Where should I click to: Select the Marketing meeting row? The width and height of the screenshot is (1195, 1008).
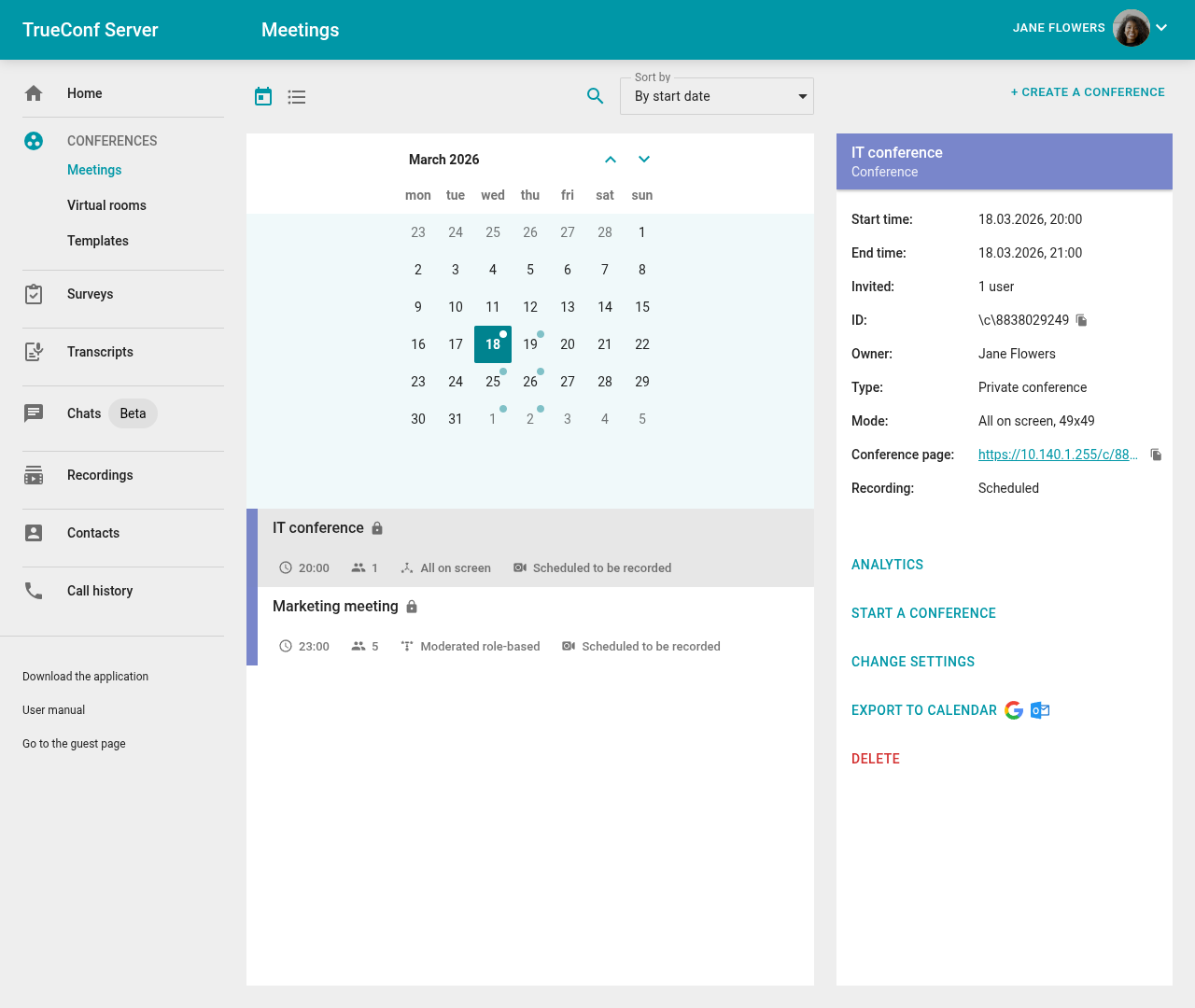click(530, 626)
